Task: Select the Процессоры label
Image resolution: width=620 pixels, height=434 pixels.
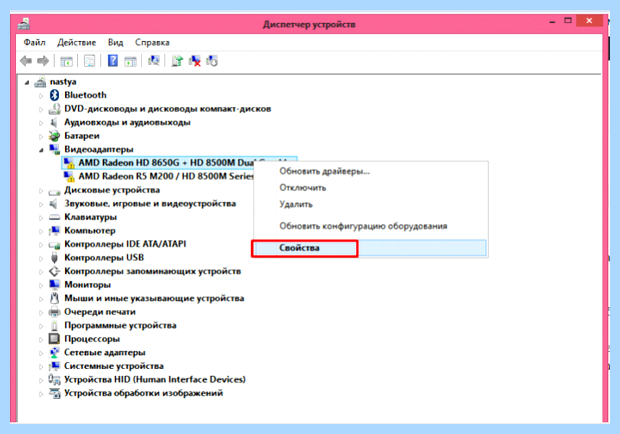Action: pyautogui.click(x=92, y=339)
